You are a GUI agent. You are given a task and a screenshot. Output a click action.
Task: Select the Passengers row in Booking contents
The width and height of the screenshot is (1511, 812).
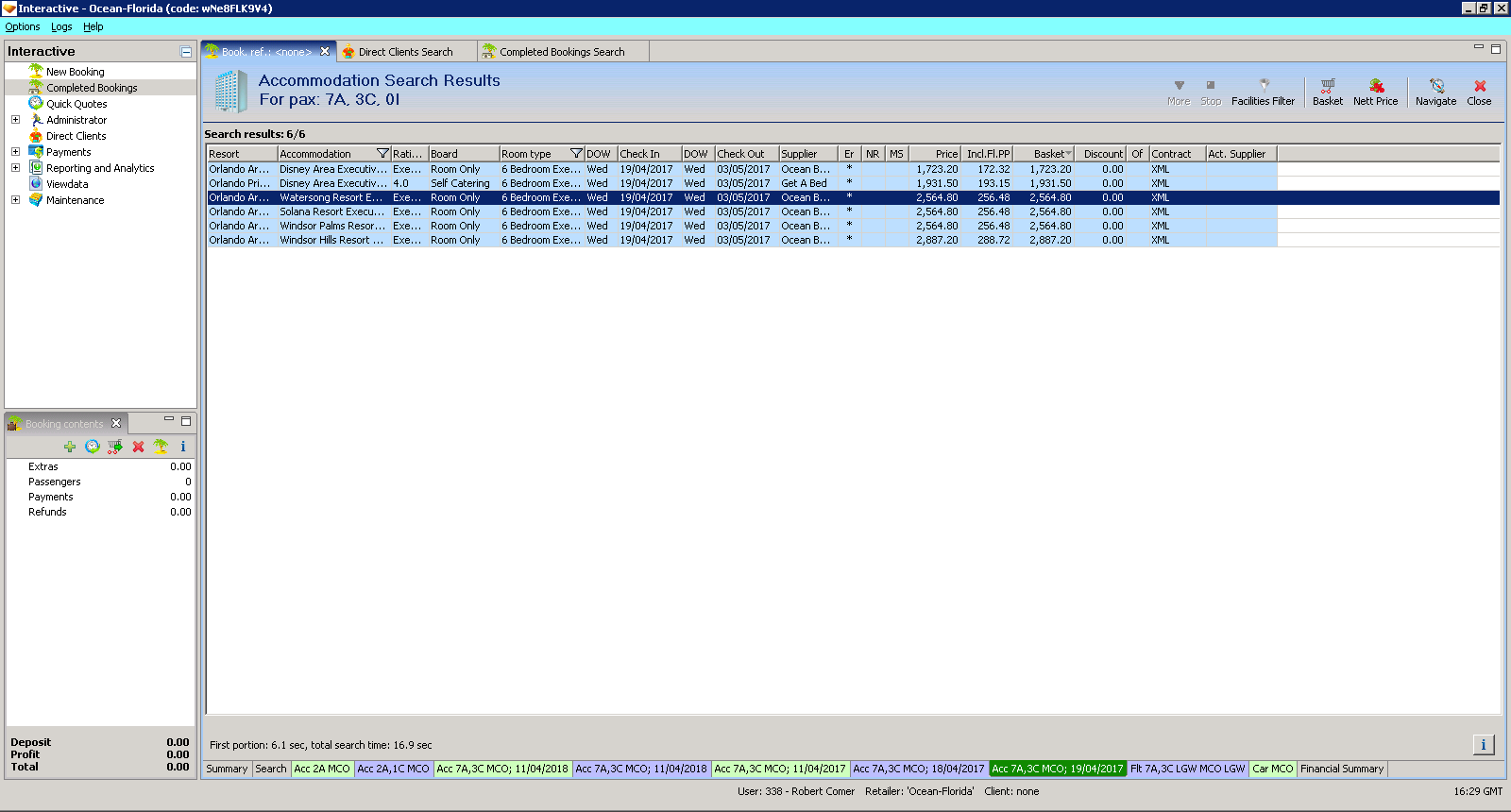[x=100, y=482]
